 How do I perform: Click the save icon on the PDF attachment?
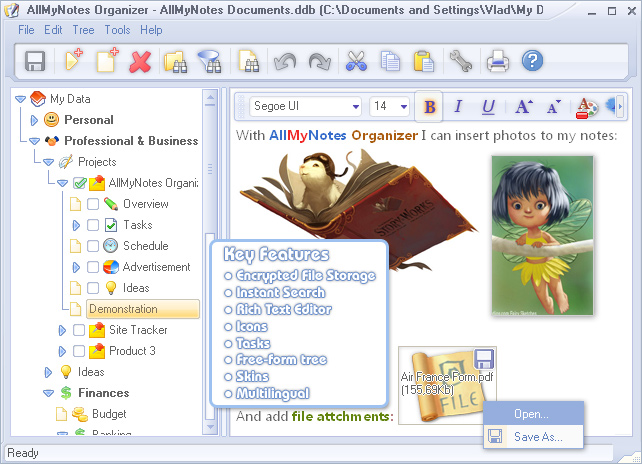[x=484, y=359]
